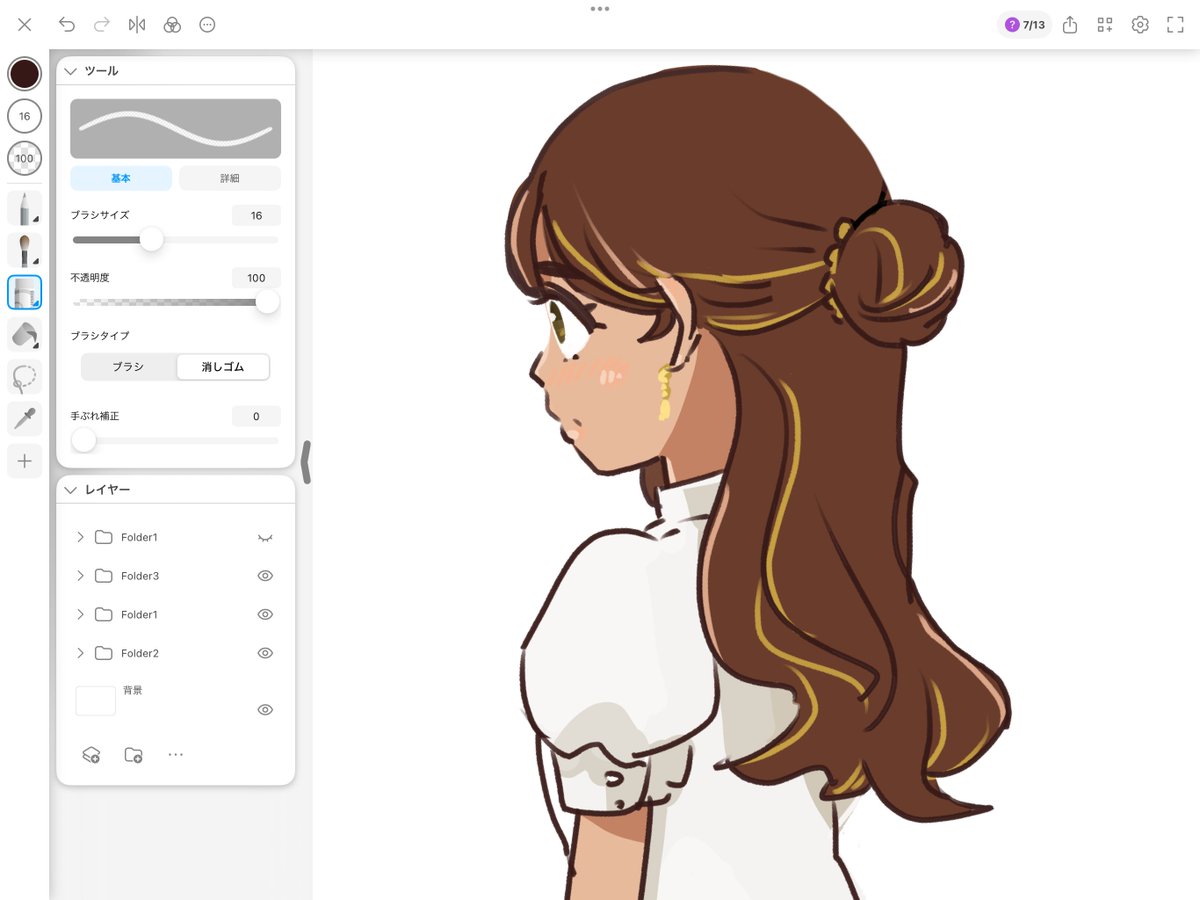Select the paintbrush tool in sidebar
This screenshot has width=1200, height=900.
pyautogui.click(x=25, y=250)
